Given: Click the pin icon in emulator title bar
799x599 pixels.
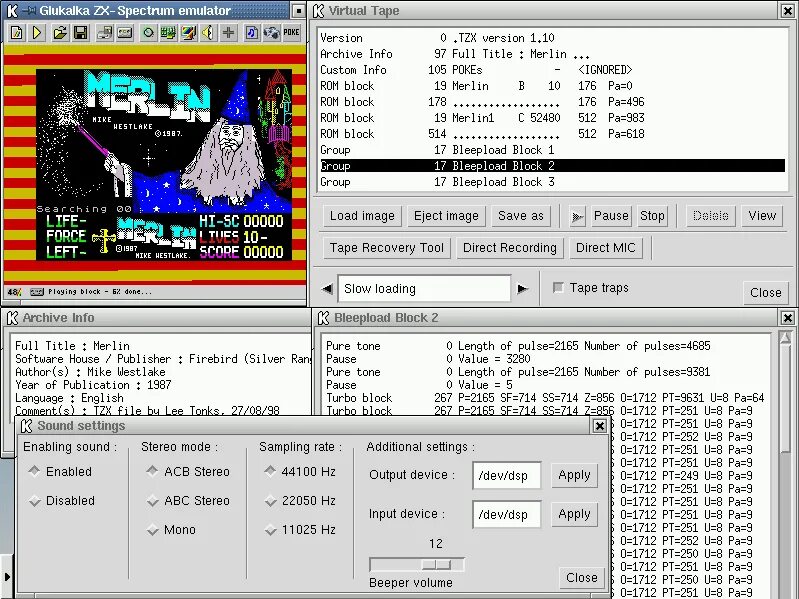Looking at the screenshot, I should point(29,11).
